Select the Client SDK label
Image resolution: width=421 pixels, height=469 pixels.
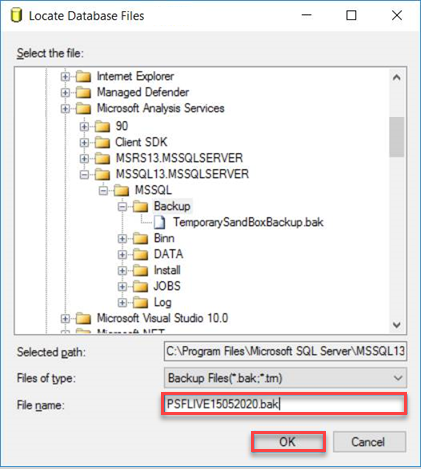[141, 142]
